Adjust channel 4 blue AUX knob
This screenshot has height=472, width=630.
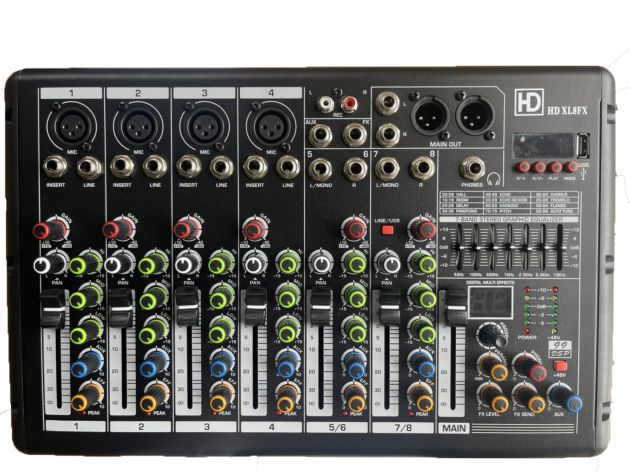click(288, 364)
